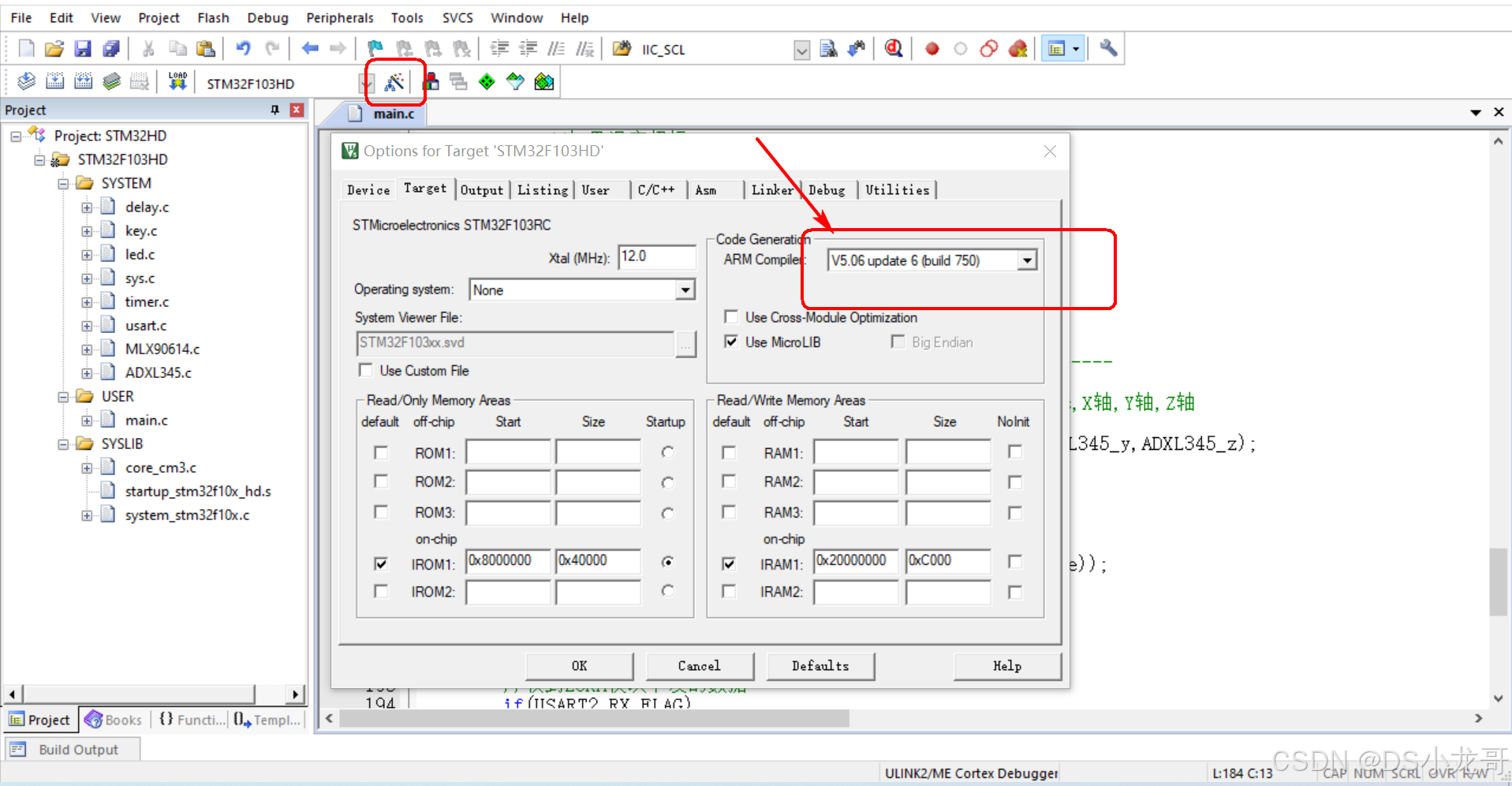
Task: Select the IROM1 Startup radio button
Action: tap(668, 562)
